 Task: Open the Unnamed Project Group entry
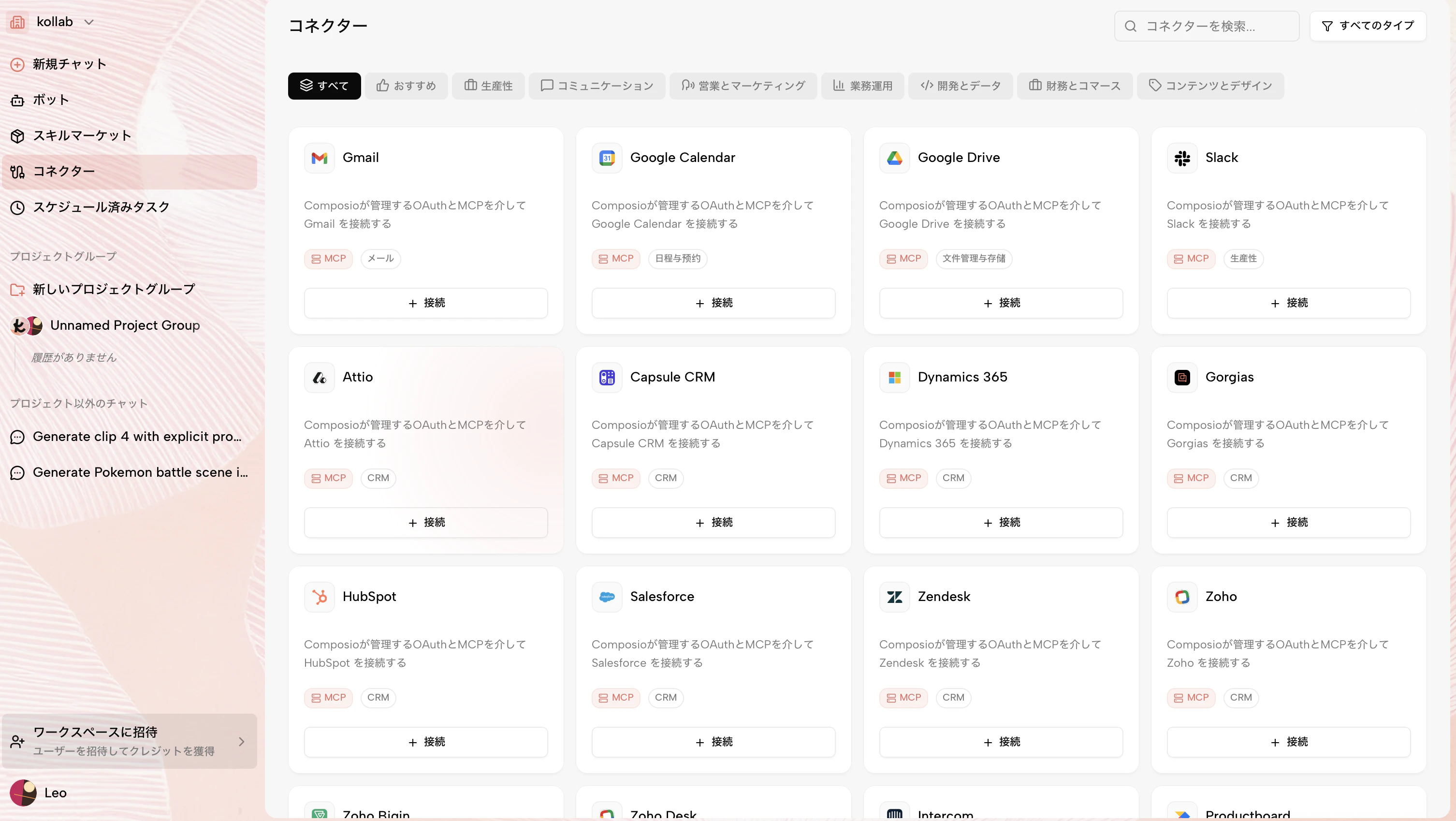click(130, 326)
